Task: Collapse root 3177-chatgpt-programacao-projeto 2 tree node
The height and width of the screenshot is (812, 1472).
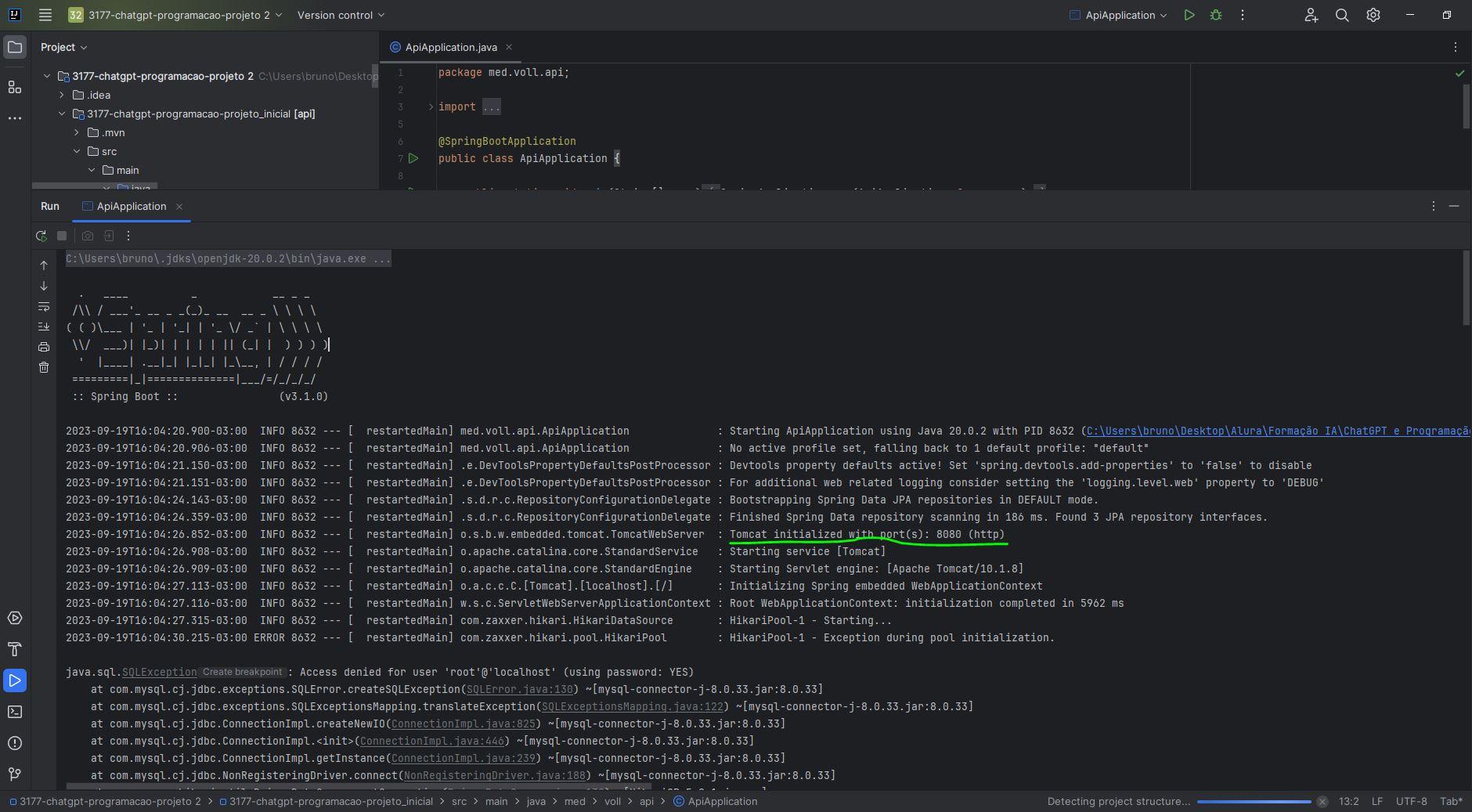Action: tap(47, 76)
